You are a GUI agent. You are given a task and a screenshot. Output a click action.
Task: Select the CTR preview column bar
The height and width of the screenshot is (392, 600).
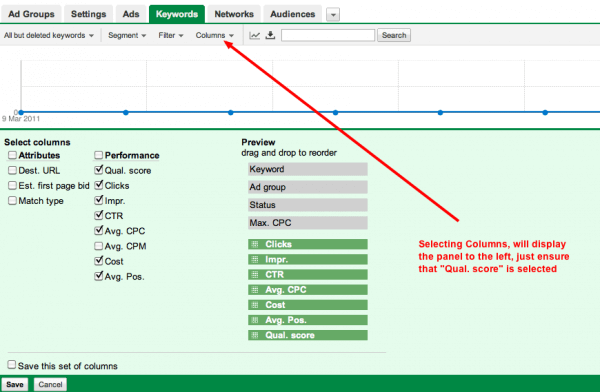click(x=308, y=274)
